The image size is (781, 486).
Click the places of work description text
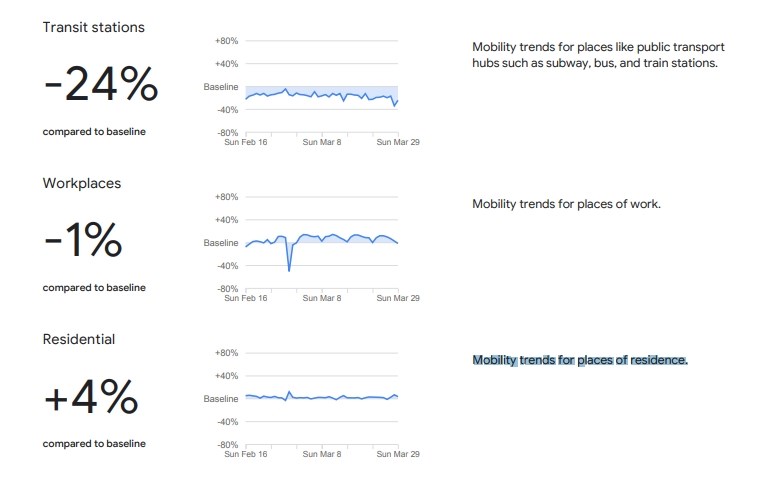tap(566, 204)
